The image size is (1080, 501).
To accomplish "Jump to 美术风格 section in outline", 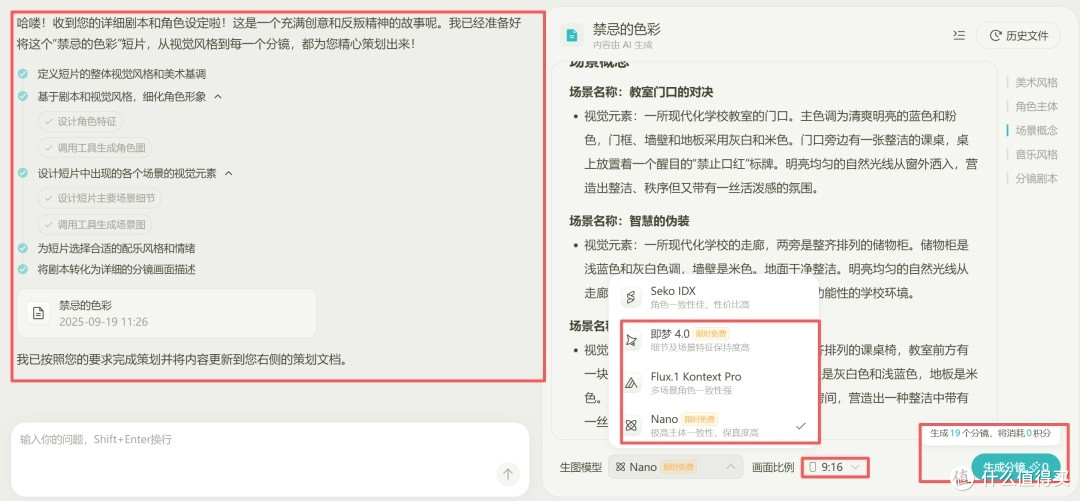I will pyautogui.click(x=1037, y=83).
